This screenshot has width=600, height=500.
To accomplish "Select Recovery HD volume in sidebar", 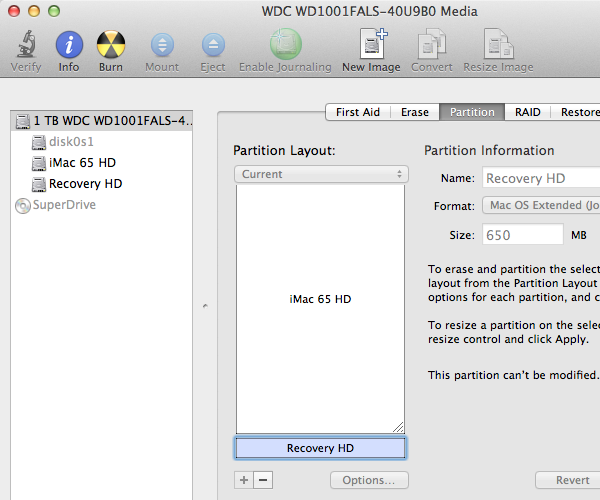I will 102,184.
